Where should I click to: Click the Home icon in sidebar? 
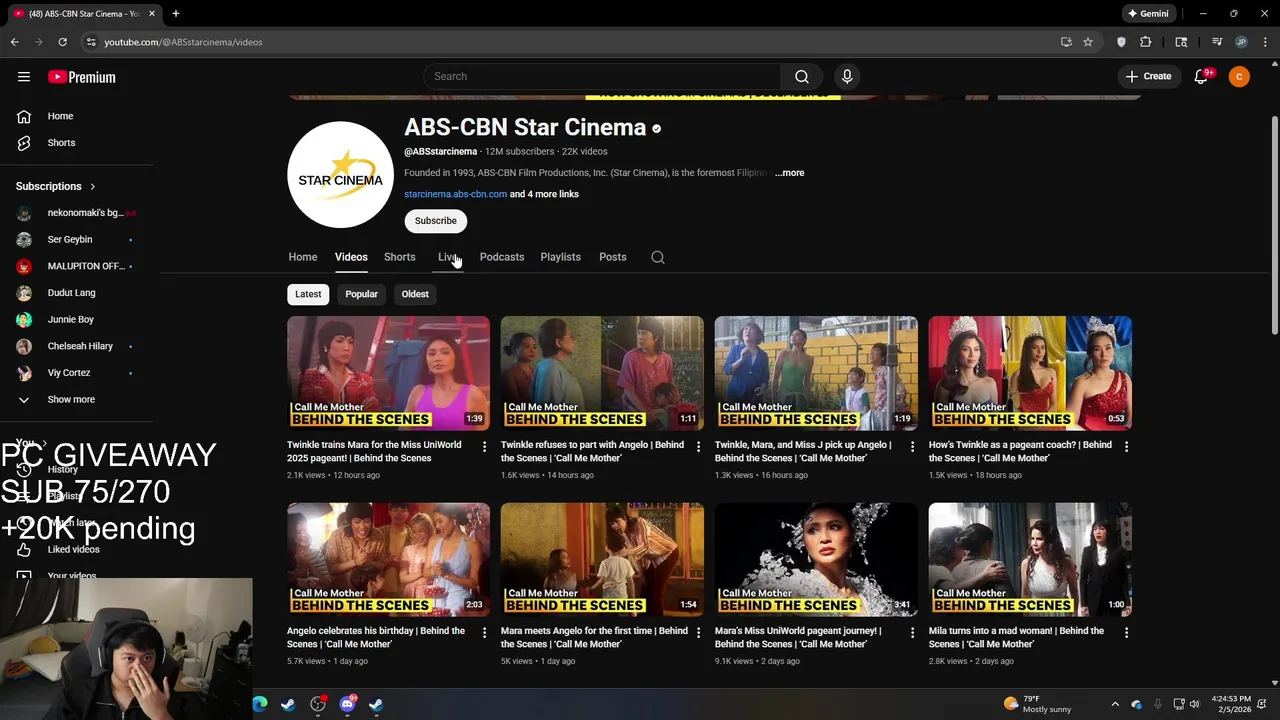pyautogui.click(x=24, y=116)
